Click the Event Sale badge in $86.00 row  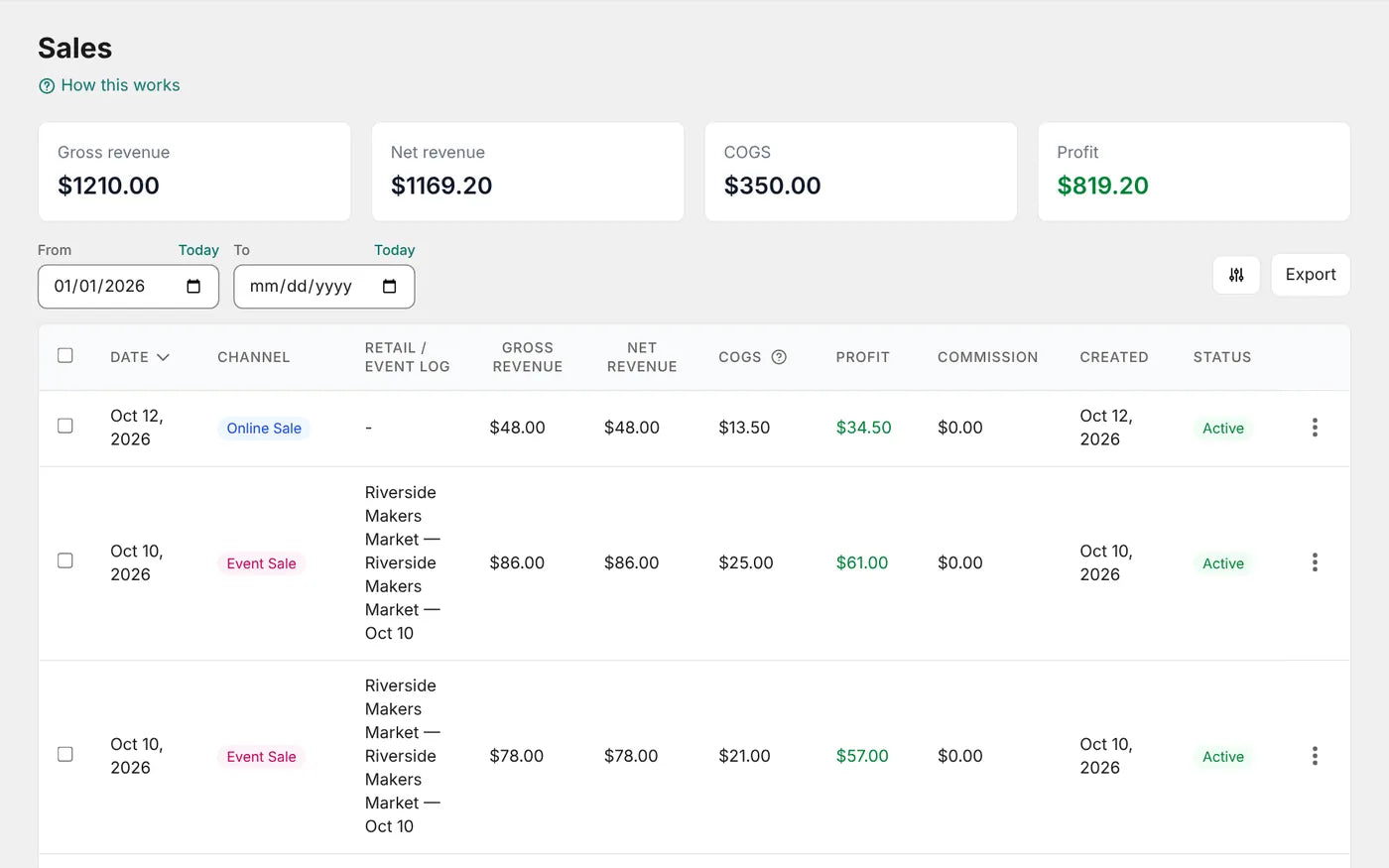click(261, 563)
